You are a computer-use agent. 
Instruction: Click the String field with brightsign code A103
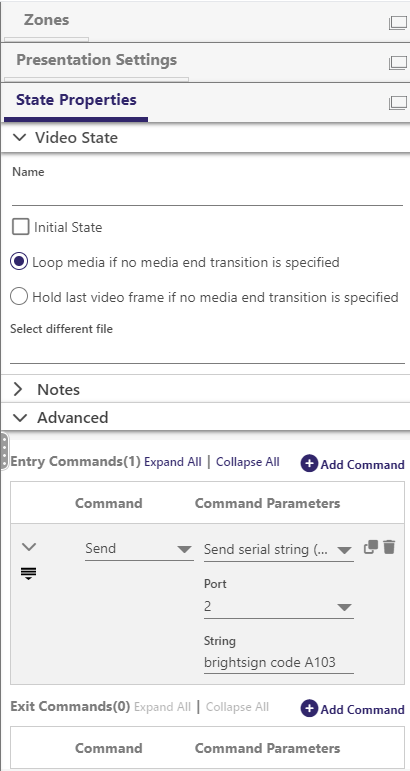pyautogui.click(x=279, y=662)
